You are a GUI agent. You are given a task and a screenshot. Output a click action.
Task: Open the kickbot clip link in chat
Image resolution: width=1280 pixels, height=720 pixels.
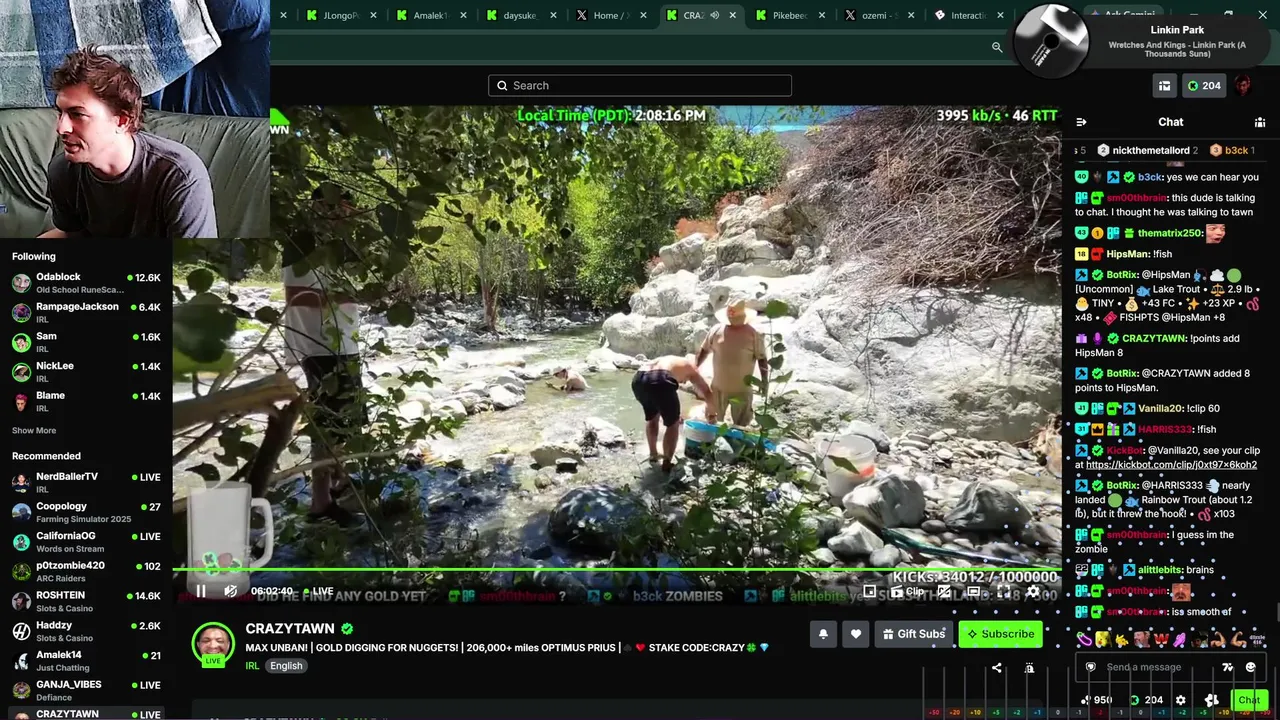pyautogui.click(x=1171, y=465)
